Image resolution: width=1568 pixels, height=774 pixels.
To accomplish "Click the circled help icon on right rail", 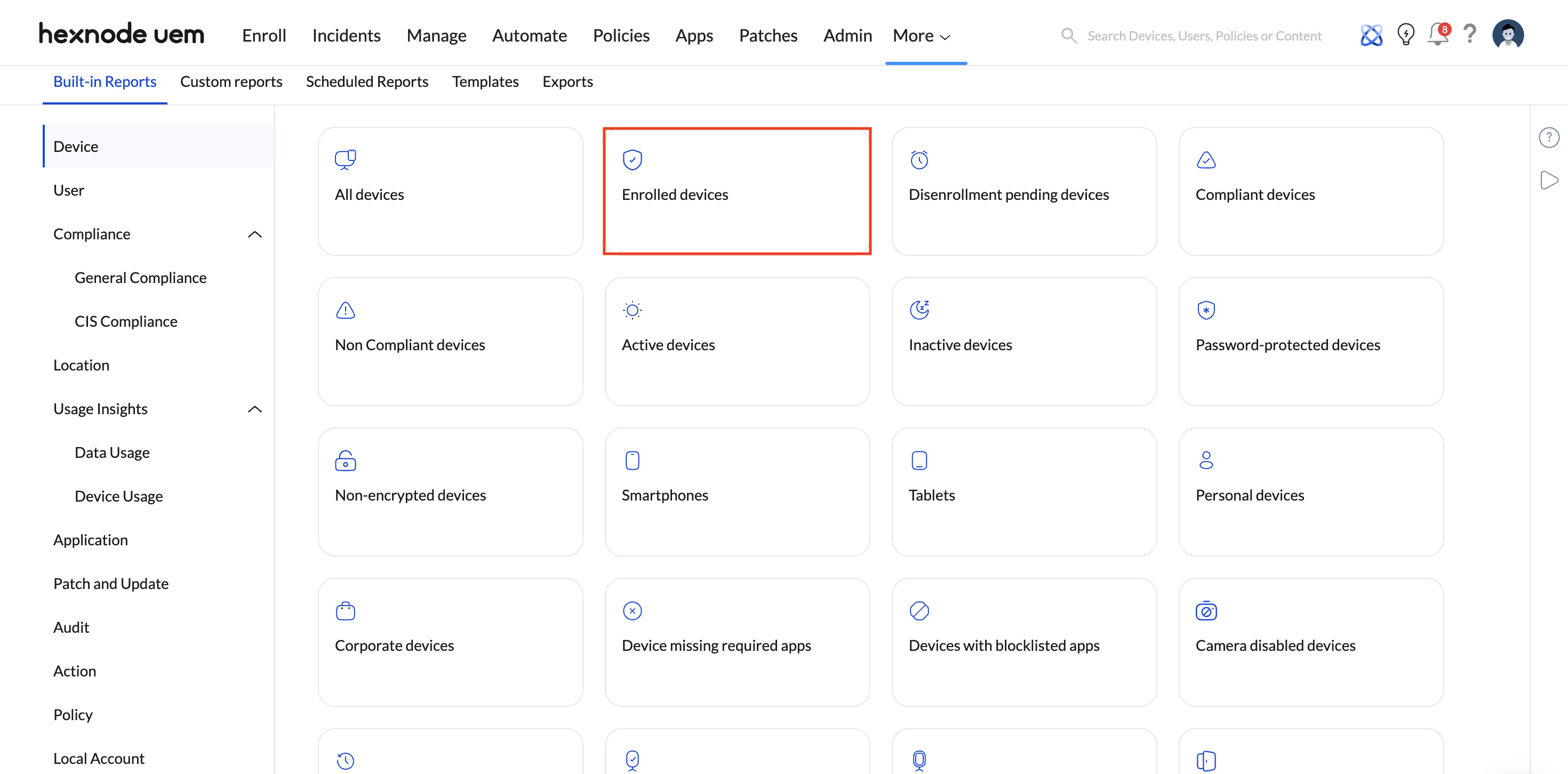I will pos(1548,138).
